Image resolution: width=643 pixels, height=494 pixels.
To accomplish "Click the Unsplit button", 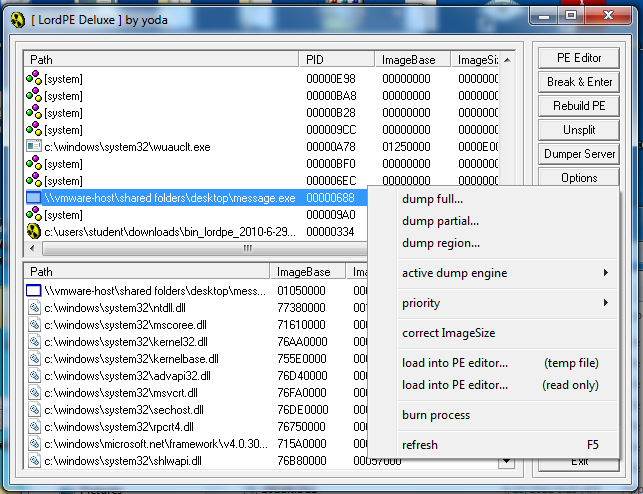I will [x=579, y=130].
